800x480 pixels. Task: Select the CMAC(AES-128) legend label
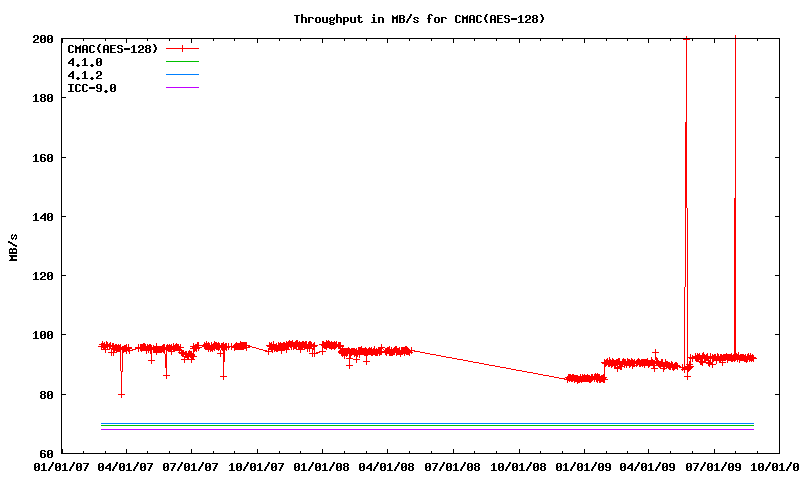[x=112, y=48]
